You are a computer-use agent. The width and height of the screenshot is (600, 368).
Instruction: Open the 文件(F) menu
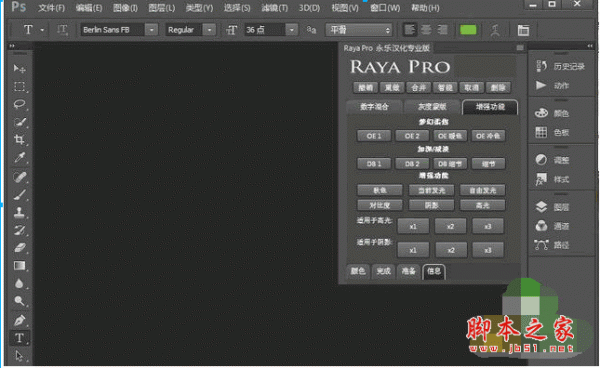tap(51, 8)
